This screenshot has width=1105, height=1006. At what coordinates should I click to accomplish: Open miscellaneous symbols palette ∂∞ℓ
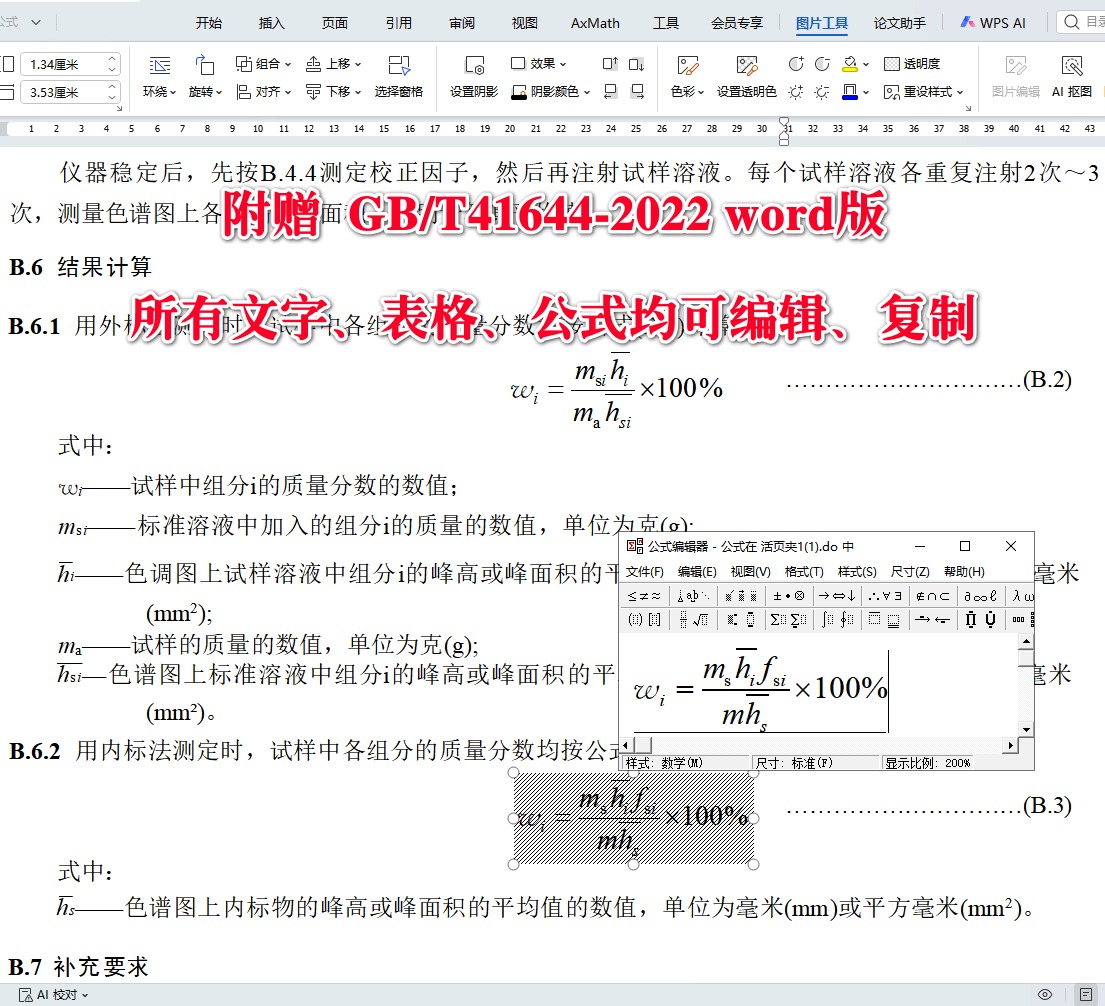tap(980, 596)
